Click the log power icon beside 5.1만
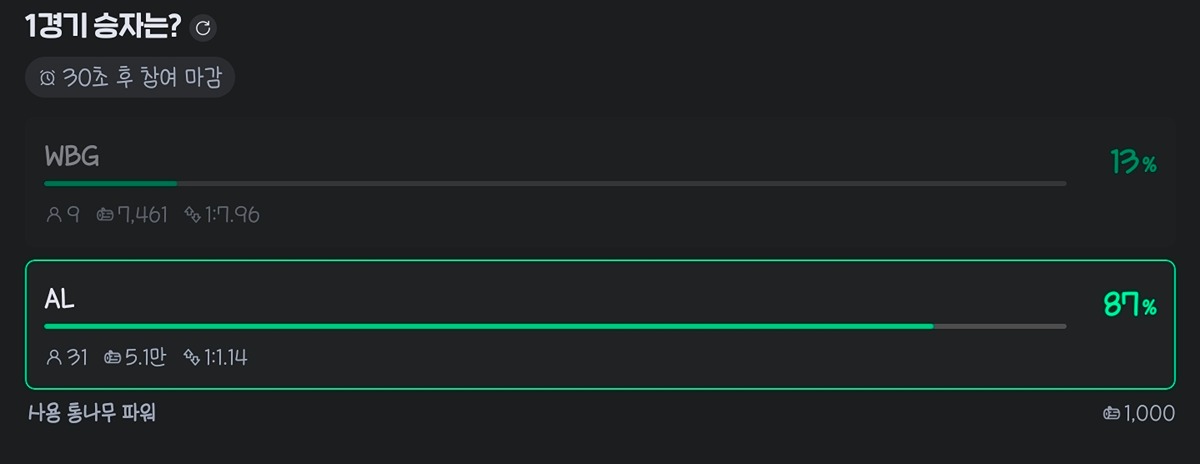 (113, 357)
